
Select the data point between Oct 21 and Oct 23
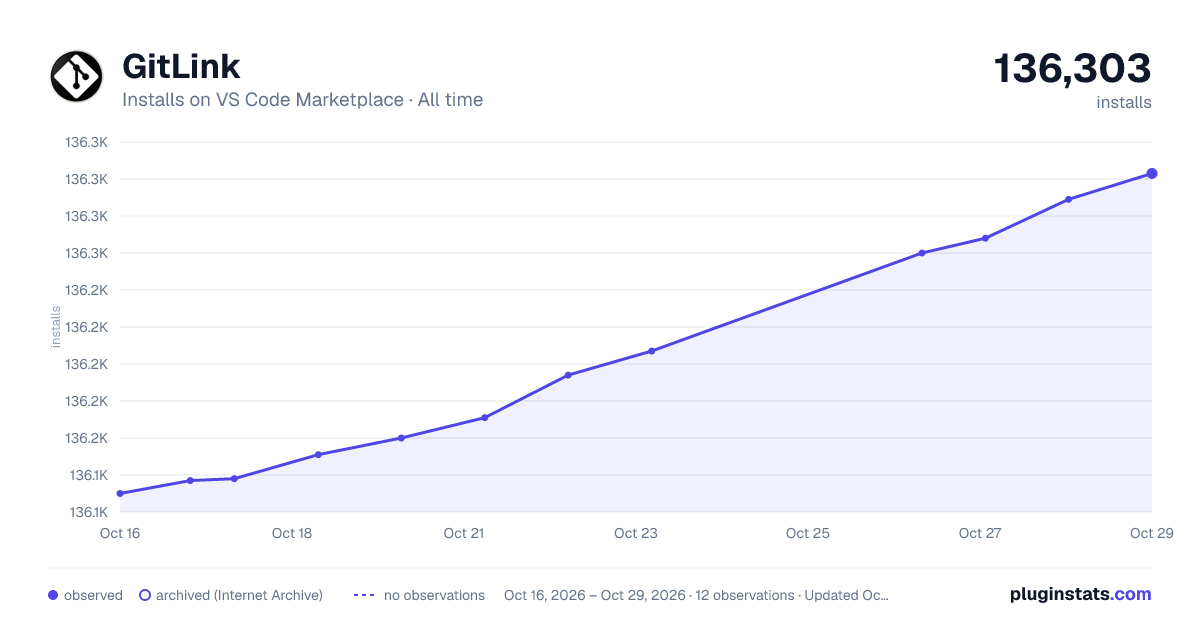coord(568,375)
